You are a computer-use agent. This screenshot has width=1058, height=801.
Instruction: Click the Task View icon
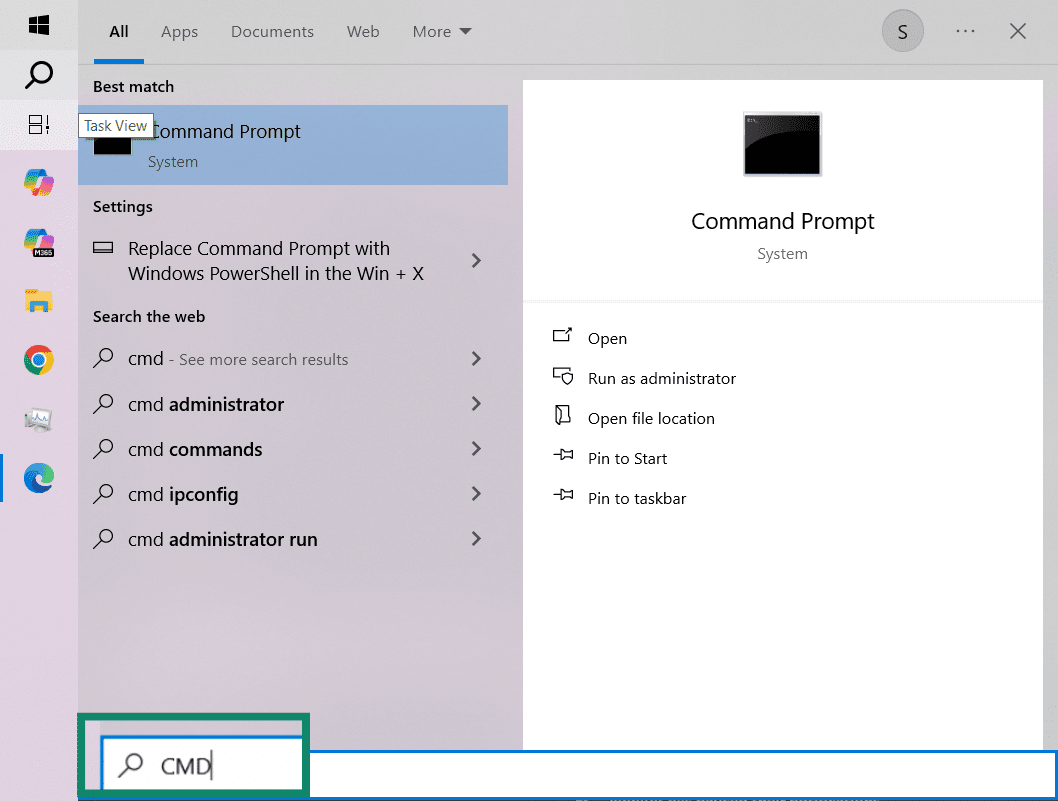[38, 124]
